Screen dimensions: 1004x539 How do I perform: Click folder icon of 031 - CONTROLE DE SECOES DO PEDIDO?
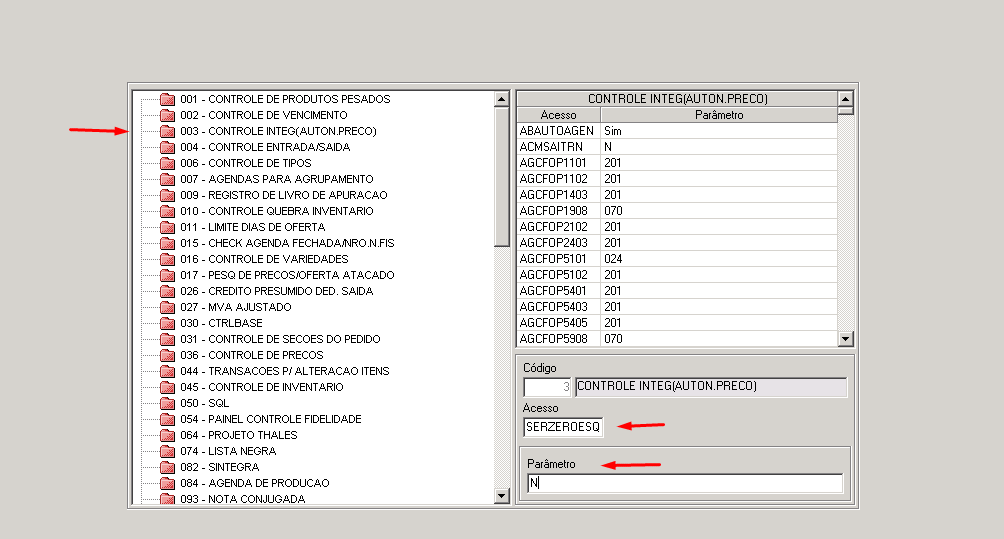pos(167,339)
